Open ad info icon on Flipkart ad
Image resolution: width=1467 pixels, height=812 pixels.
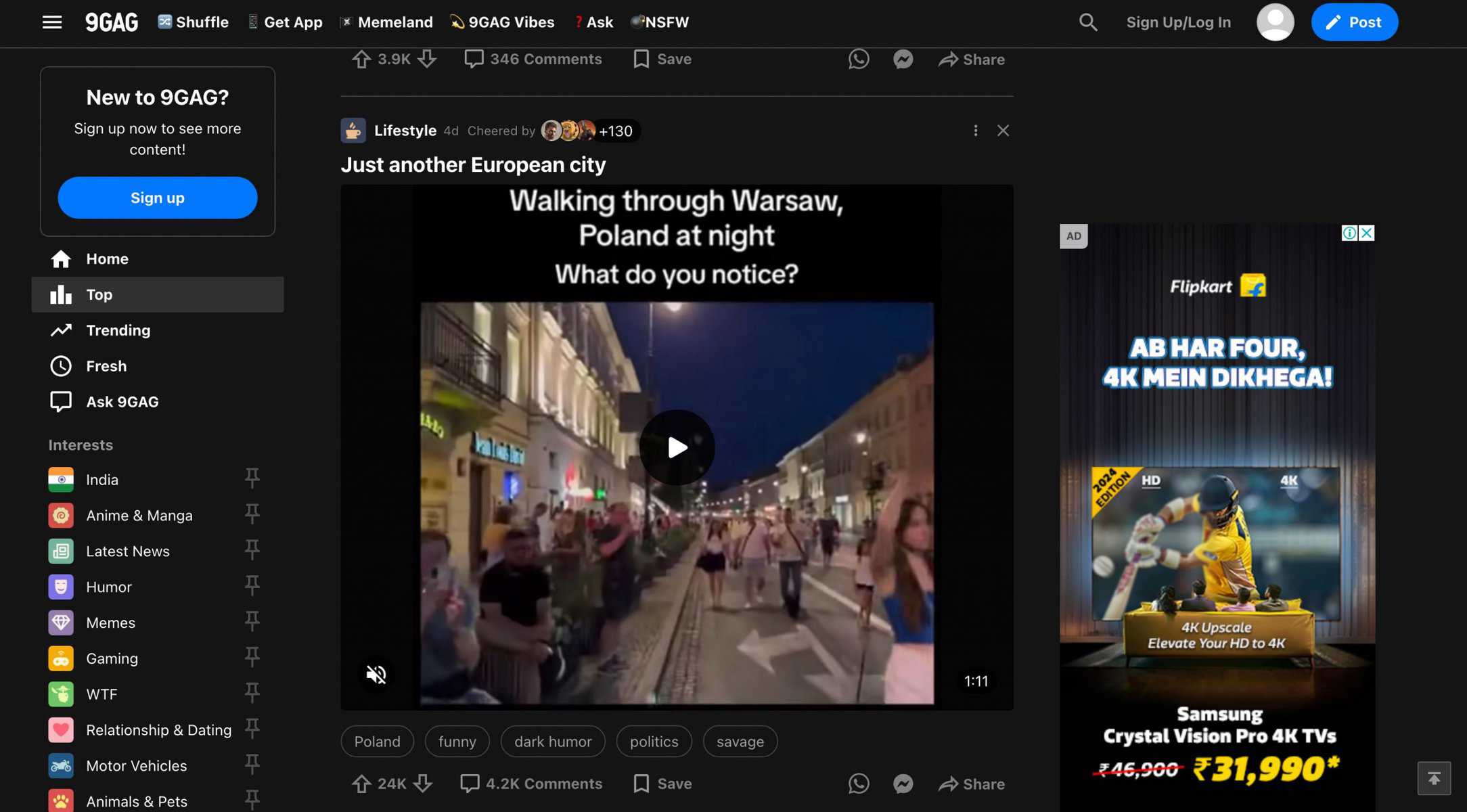pos(1349,233)
